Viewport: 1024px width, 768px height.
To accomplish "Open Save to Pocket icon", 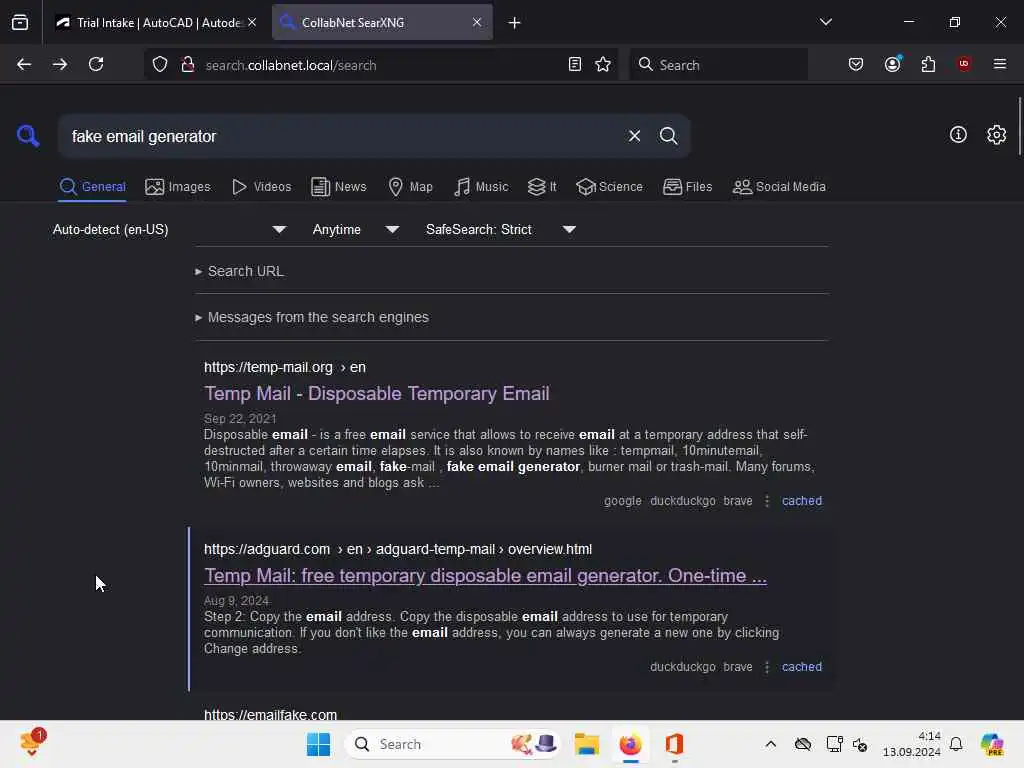I will [x=856, y=64].
